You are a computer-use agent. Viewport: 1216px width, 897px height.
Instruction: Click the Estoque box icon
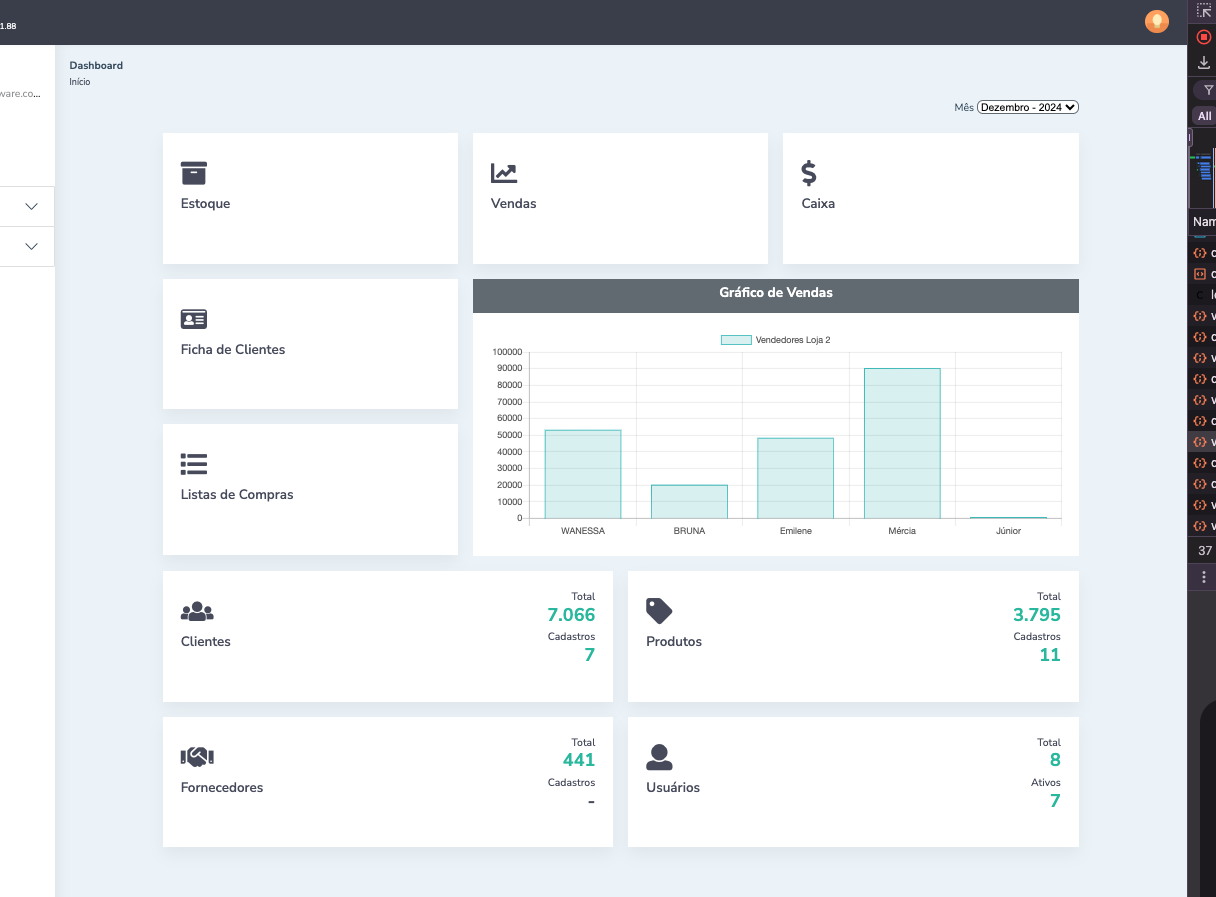tap(193, 173)
